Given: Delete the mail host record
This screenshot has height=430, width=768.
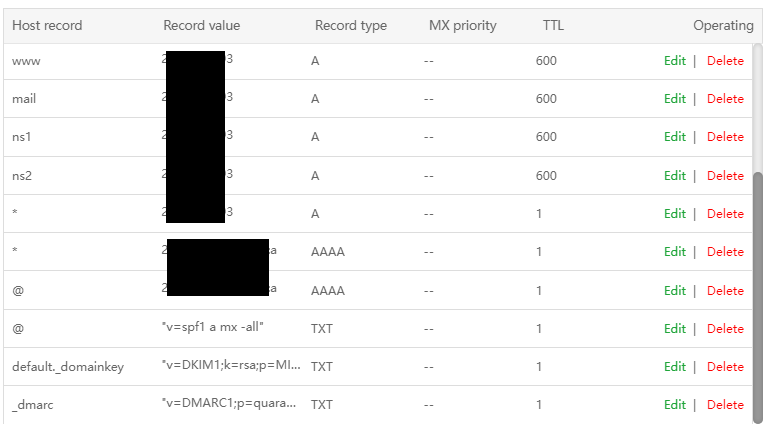Looking at the screenshot, I should 725,99.
